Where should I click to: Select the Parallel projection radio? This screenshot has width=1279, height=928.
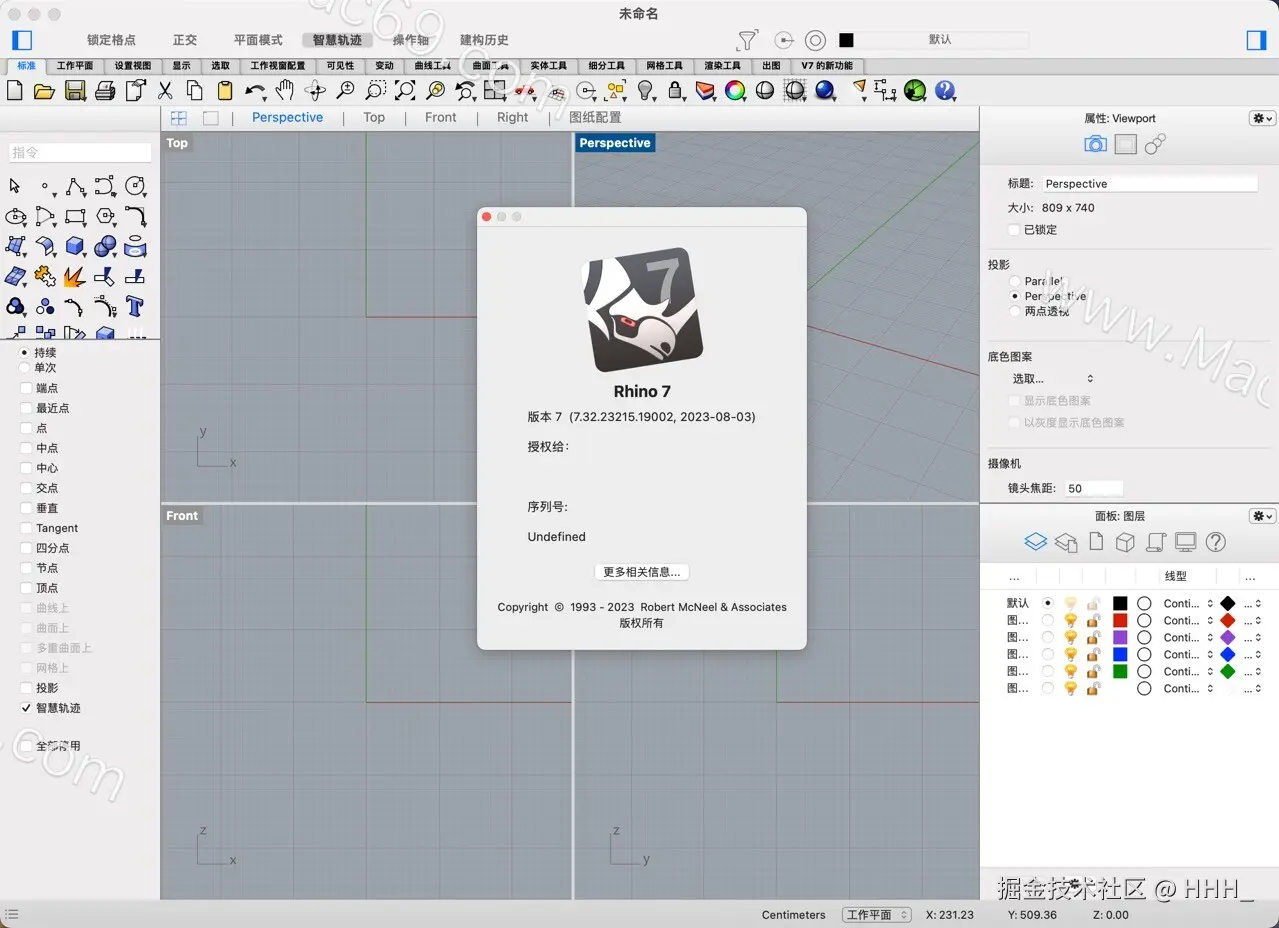coord(1015,281)
